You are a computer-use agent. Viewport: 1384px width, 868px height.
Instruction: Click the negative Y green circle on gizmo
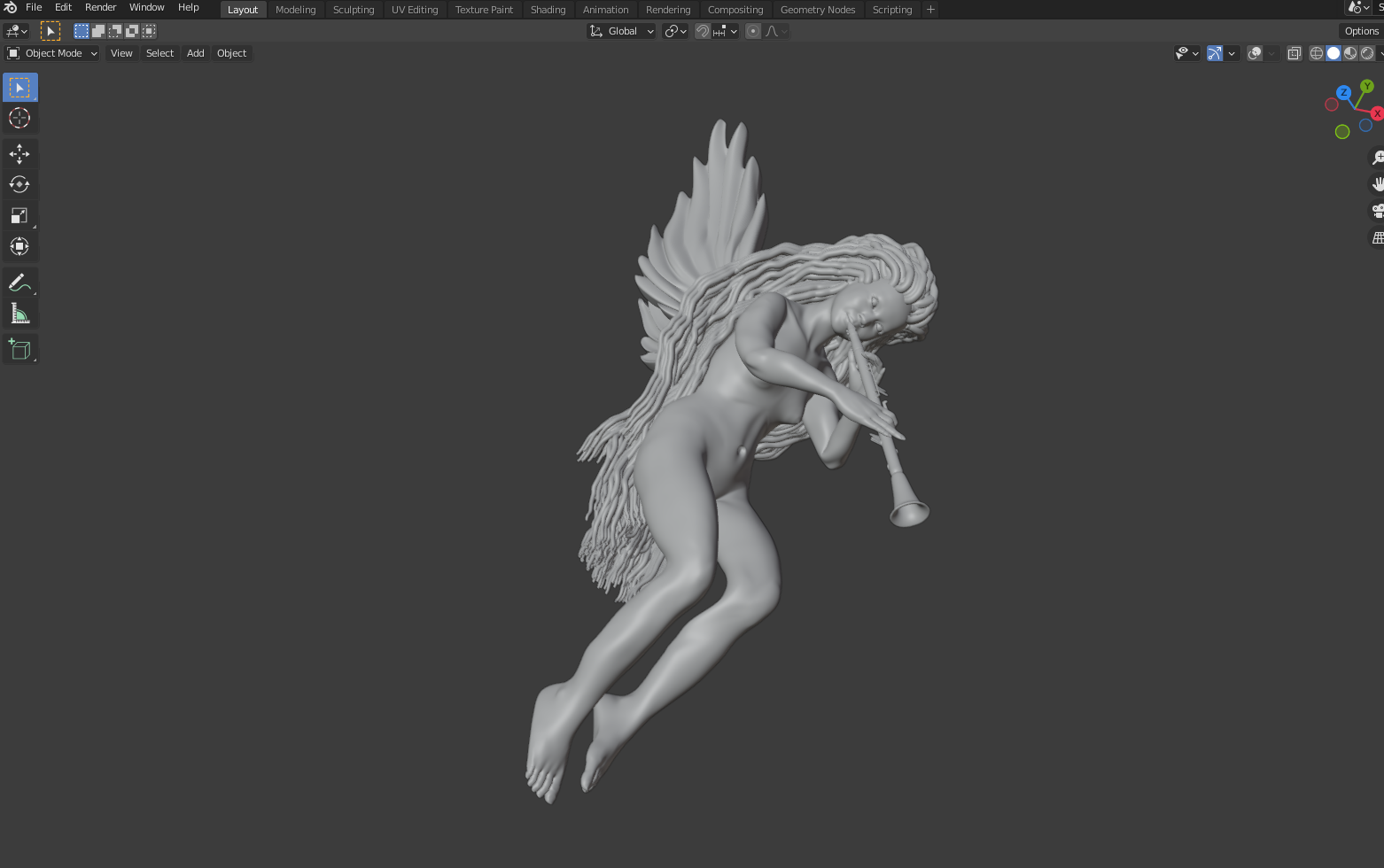click(x=1342, y=132)
